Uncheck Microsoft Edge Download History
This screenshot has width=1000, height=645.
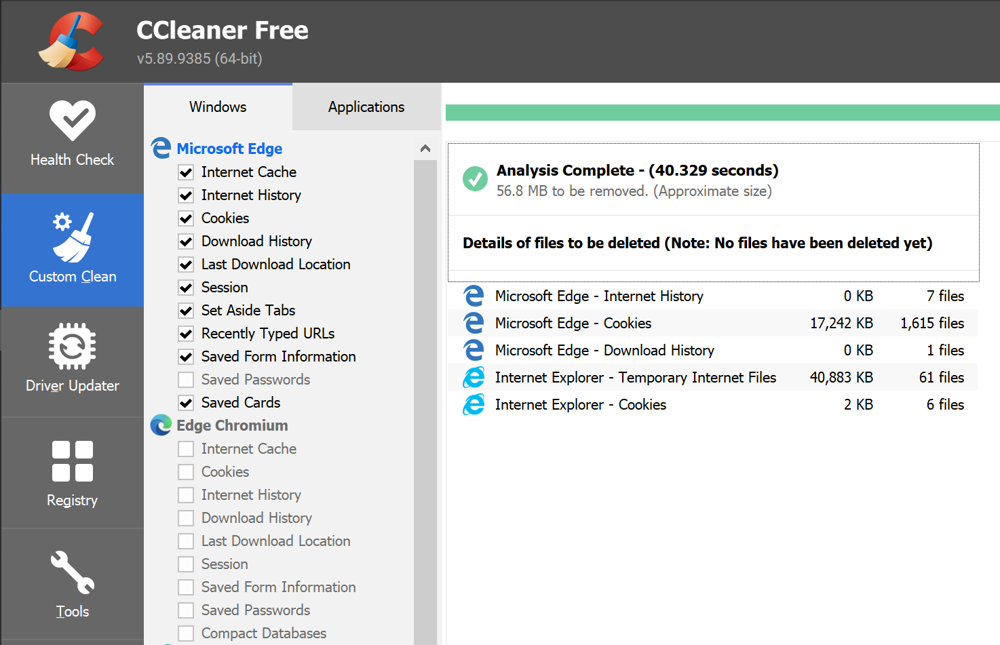point(186,241)
